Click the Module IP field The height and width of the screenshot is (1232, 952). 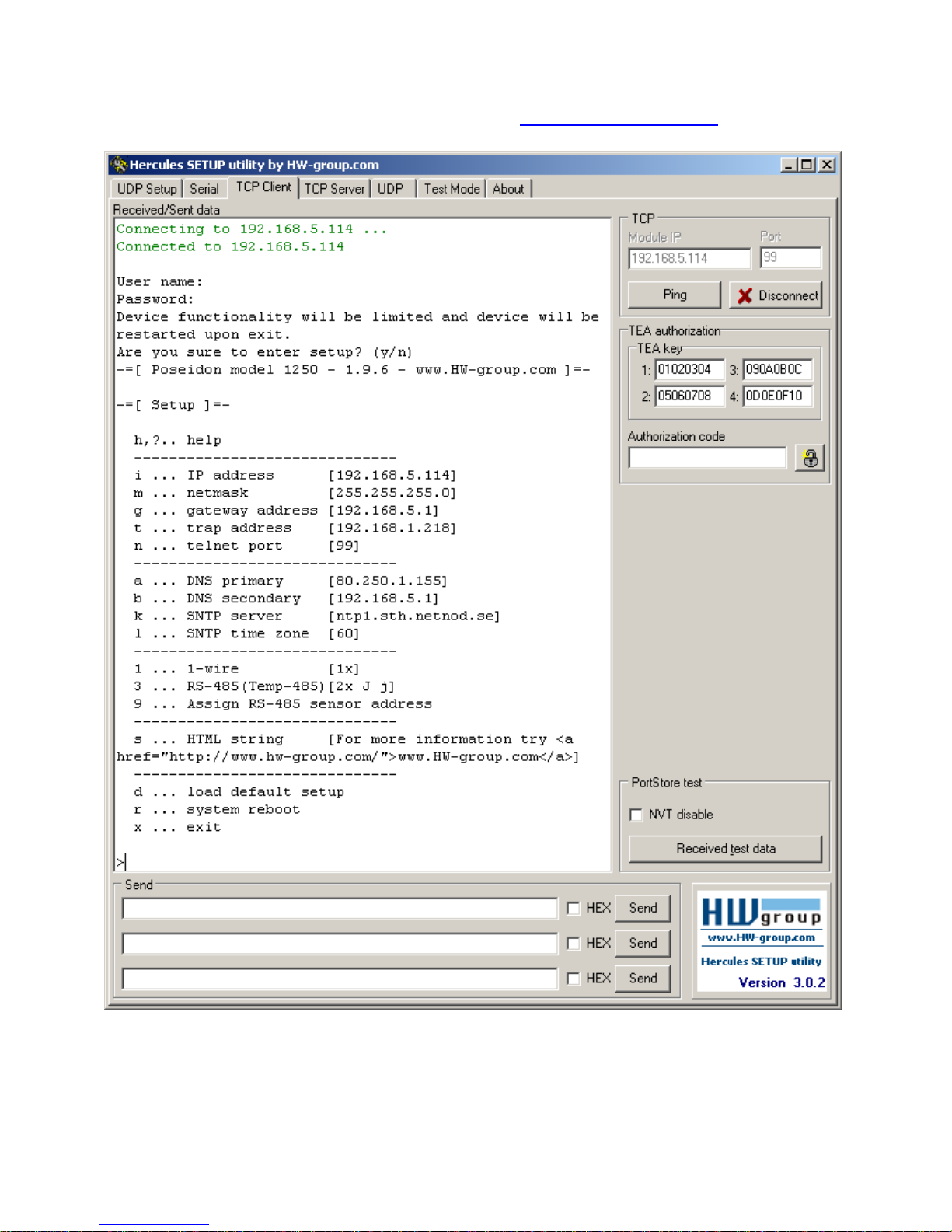click(x=689, y=258)
